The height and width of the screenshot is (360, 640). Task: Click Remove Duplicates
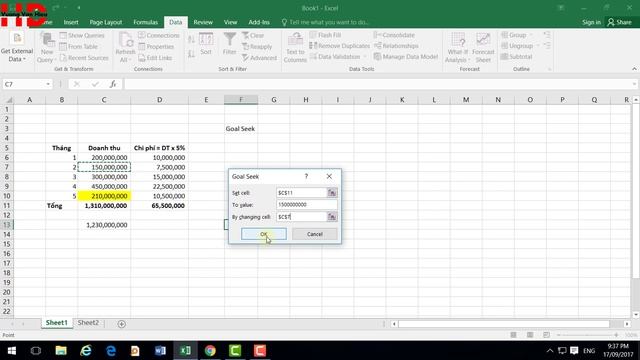click(x=339, y=46)
